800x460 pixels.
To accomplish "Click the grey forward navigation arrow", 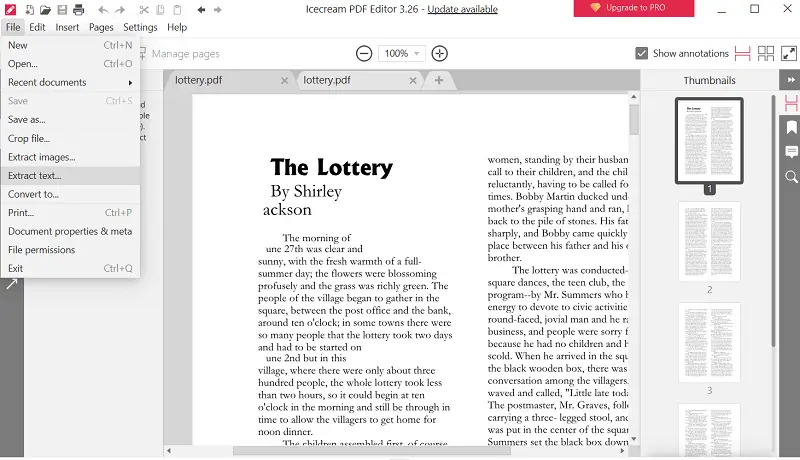I will (218, 10).
